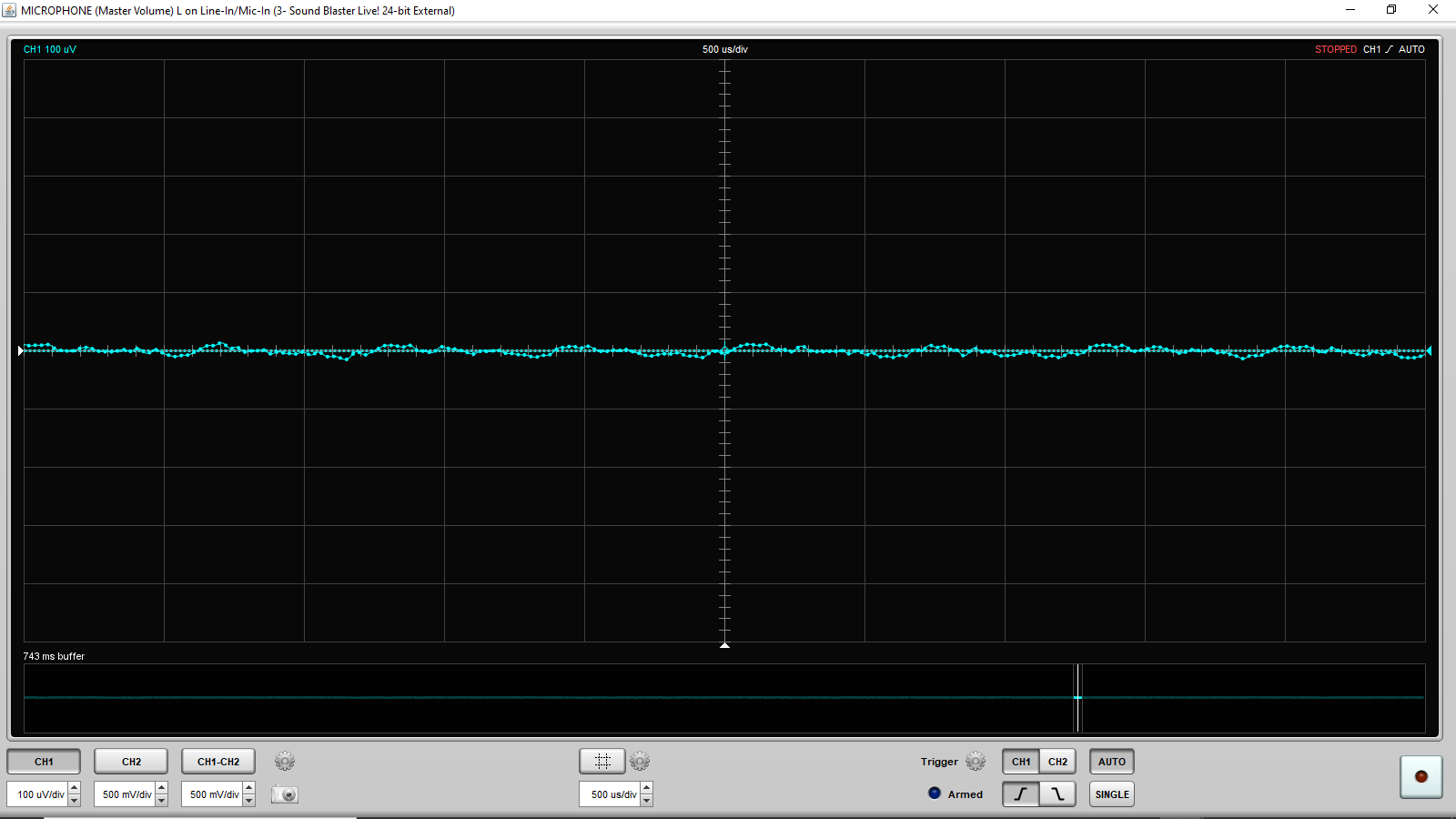Image resolution: width=1456 pixels, height=819 pixels.
Task: Click the 'CH1 100 uV' readout label
Action: 50,49
